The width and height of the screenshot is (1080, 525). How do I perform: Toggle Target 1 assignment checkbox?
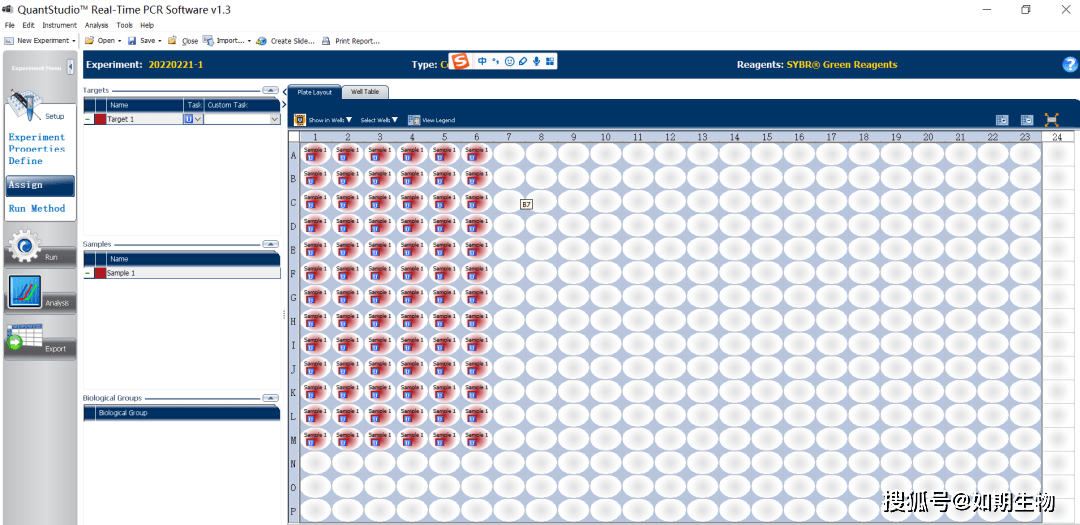(x=88, y=119)
